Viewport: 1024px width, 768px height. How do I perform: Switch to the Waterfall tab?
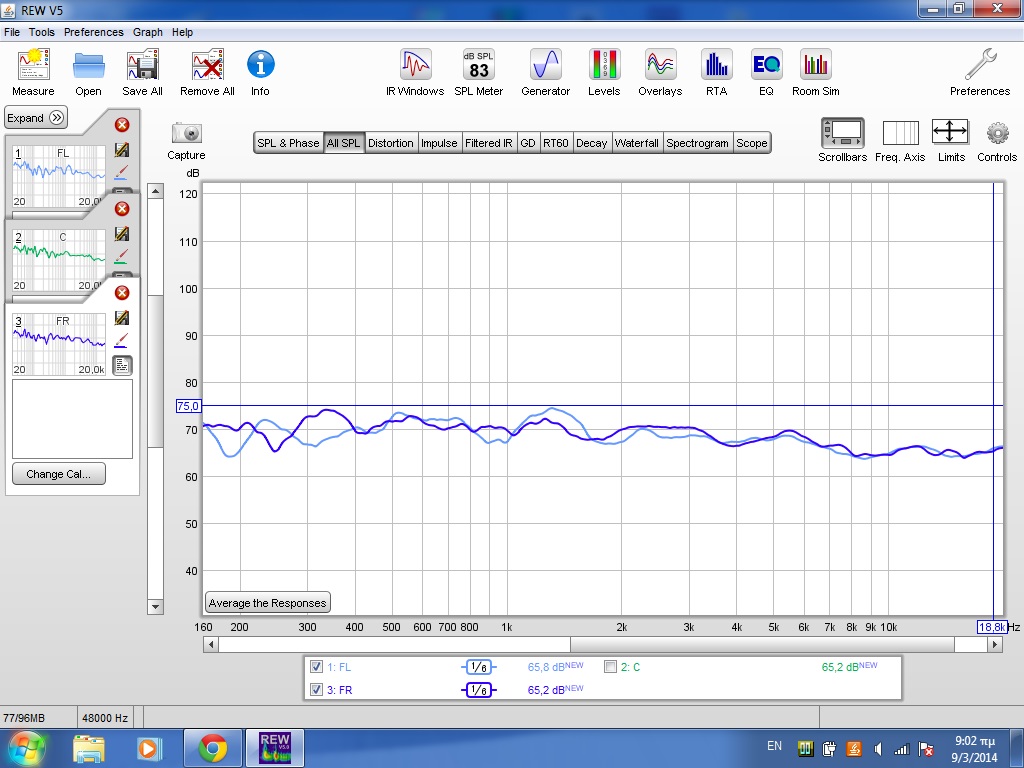[636, 143]
